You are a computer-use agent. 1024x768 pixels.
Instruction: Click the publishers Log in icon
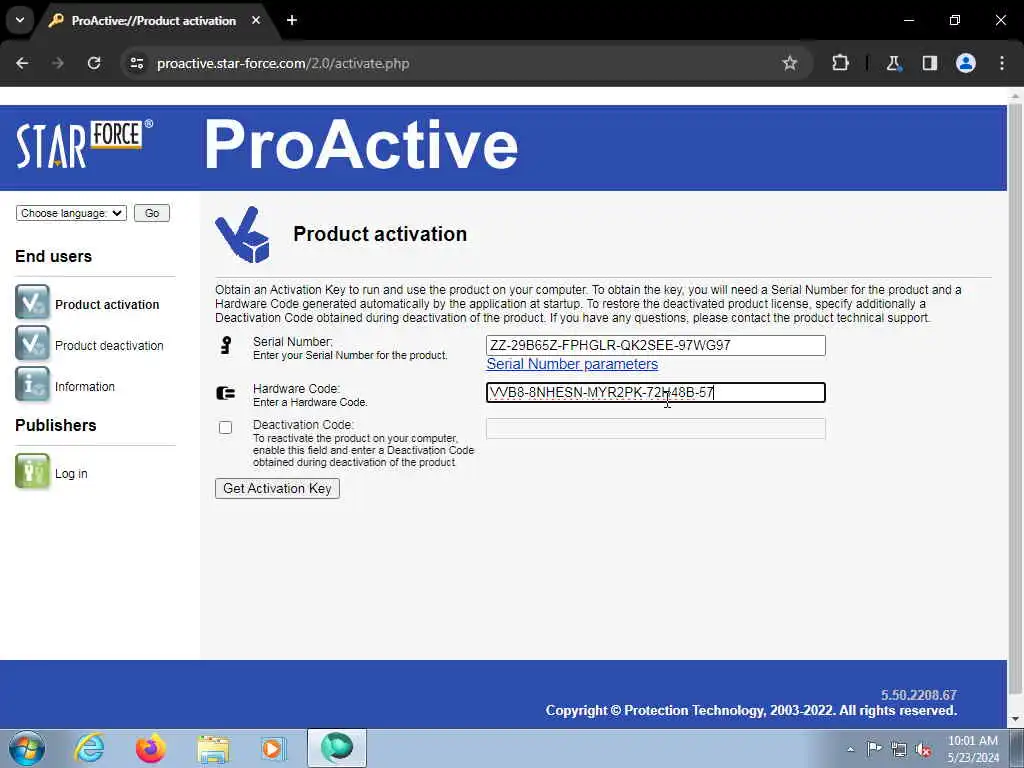(33, 472)
